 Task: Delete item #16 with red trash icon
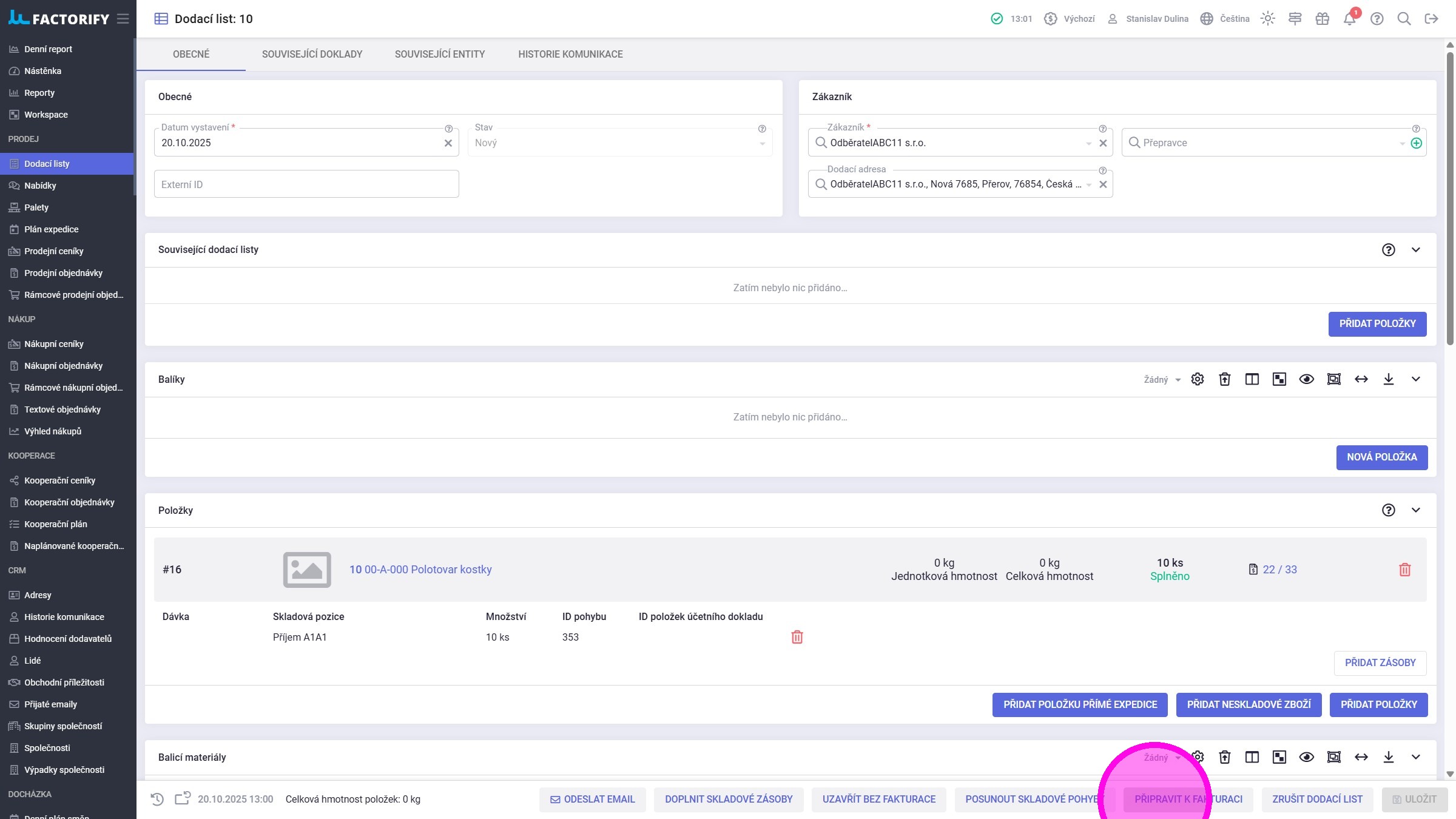(x=1404, y=570)
